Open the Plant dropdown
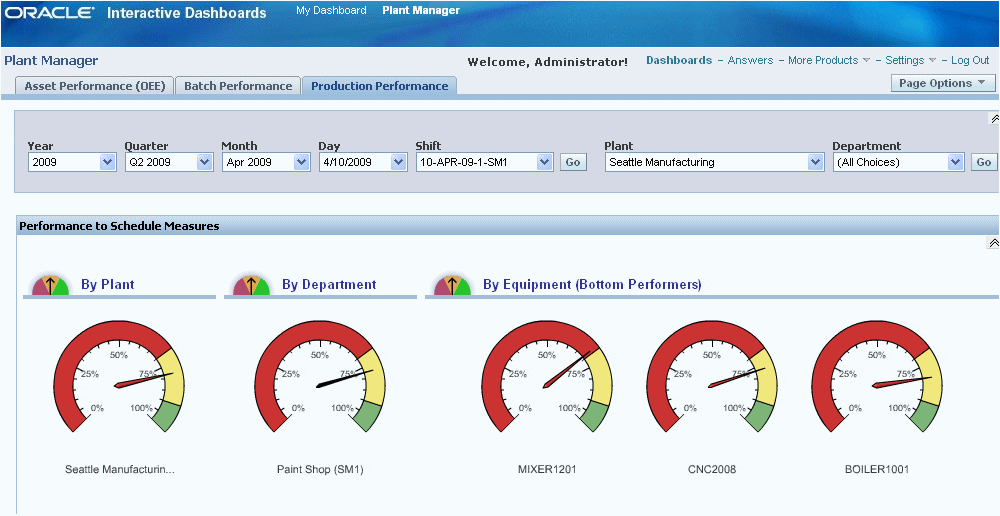The image size is (1000, 516). [816, 163]
